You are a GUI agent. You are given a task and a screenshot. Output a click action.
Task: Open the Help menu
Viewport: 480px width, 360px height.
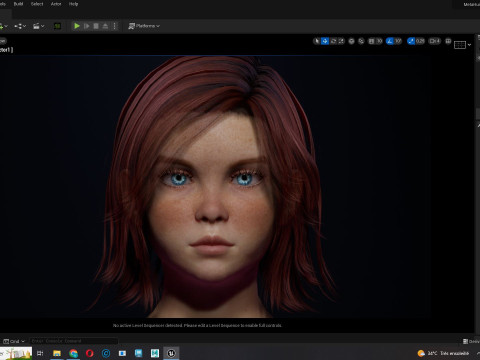73,4
